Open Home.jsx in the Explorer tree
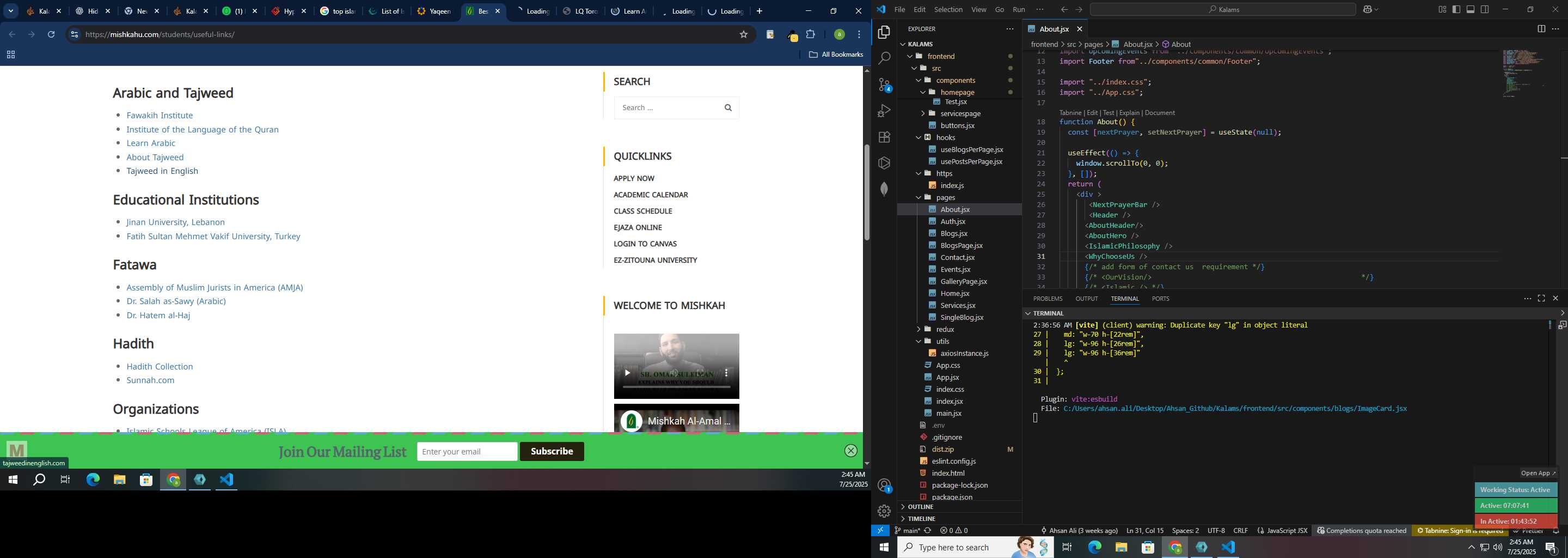 click(x=954, y=294)
